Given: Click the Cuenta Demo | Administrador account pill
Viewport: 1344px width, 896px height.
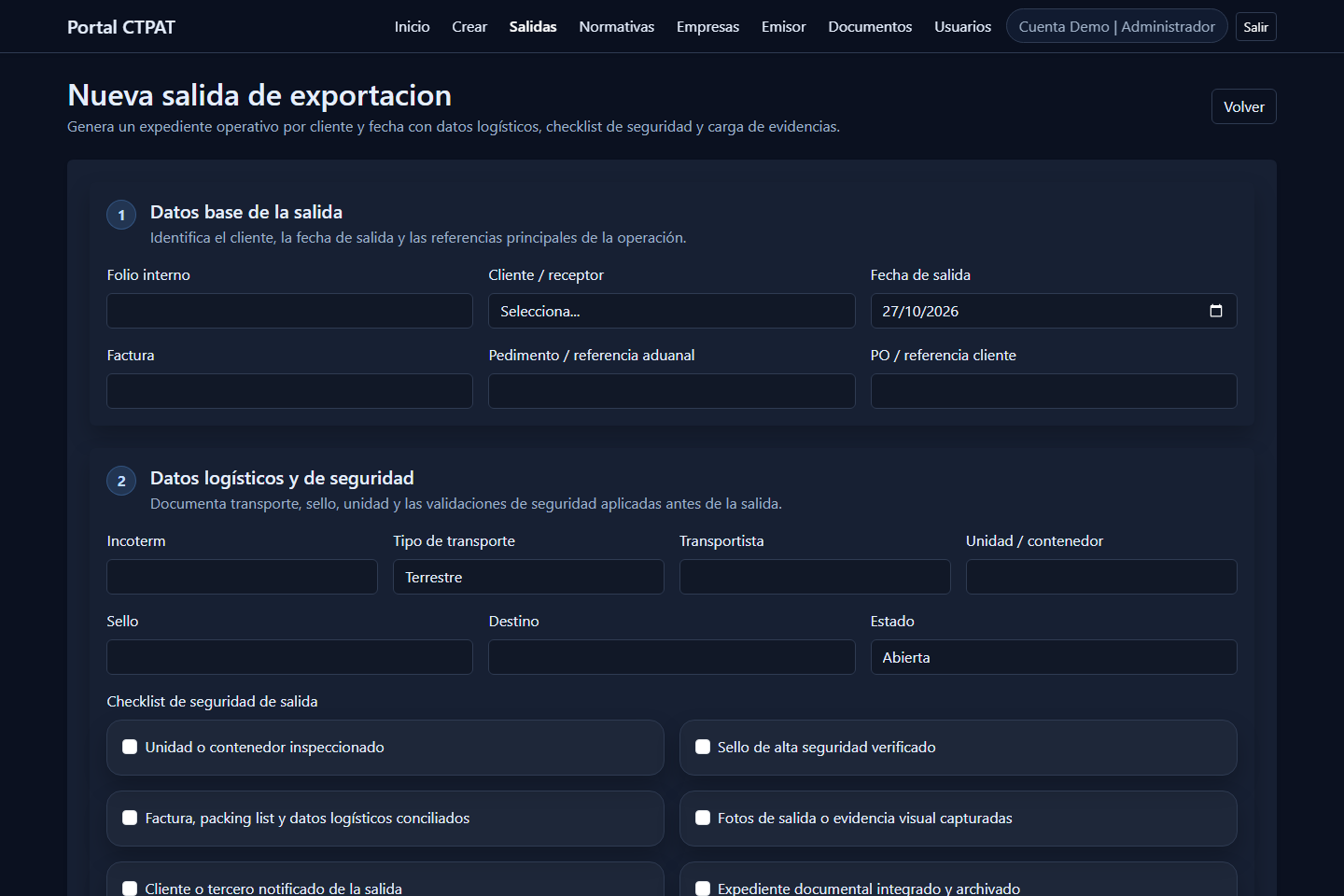Looking at the screenshot, I should [x=1117, y=26].
